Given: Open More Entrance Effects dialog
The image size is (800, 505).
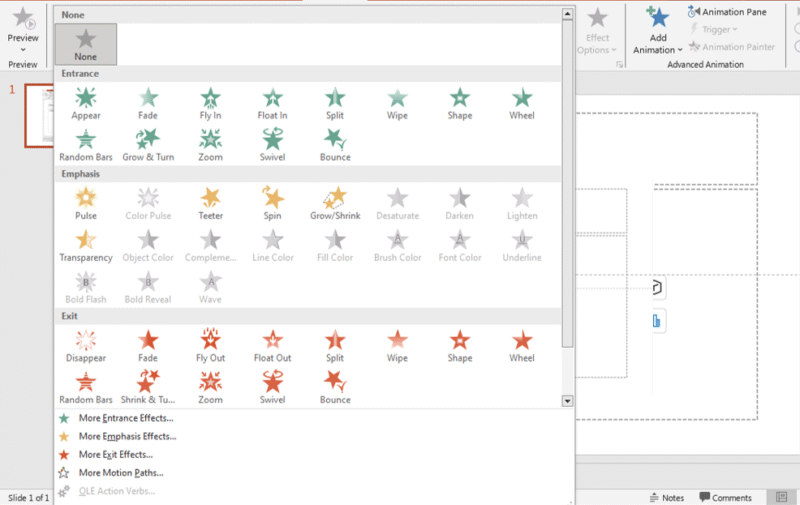Looking at the screenshot, I should (x=125, y=418).
